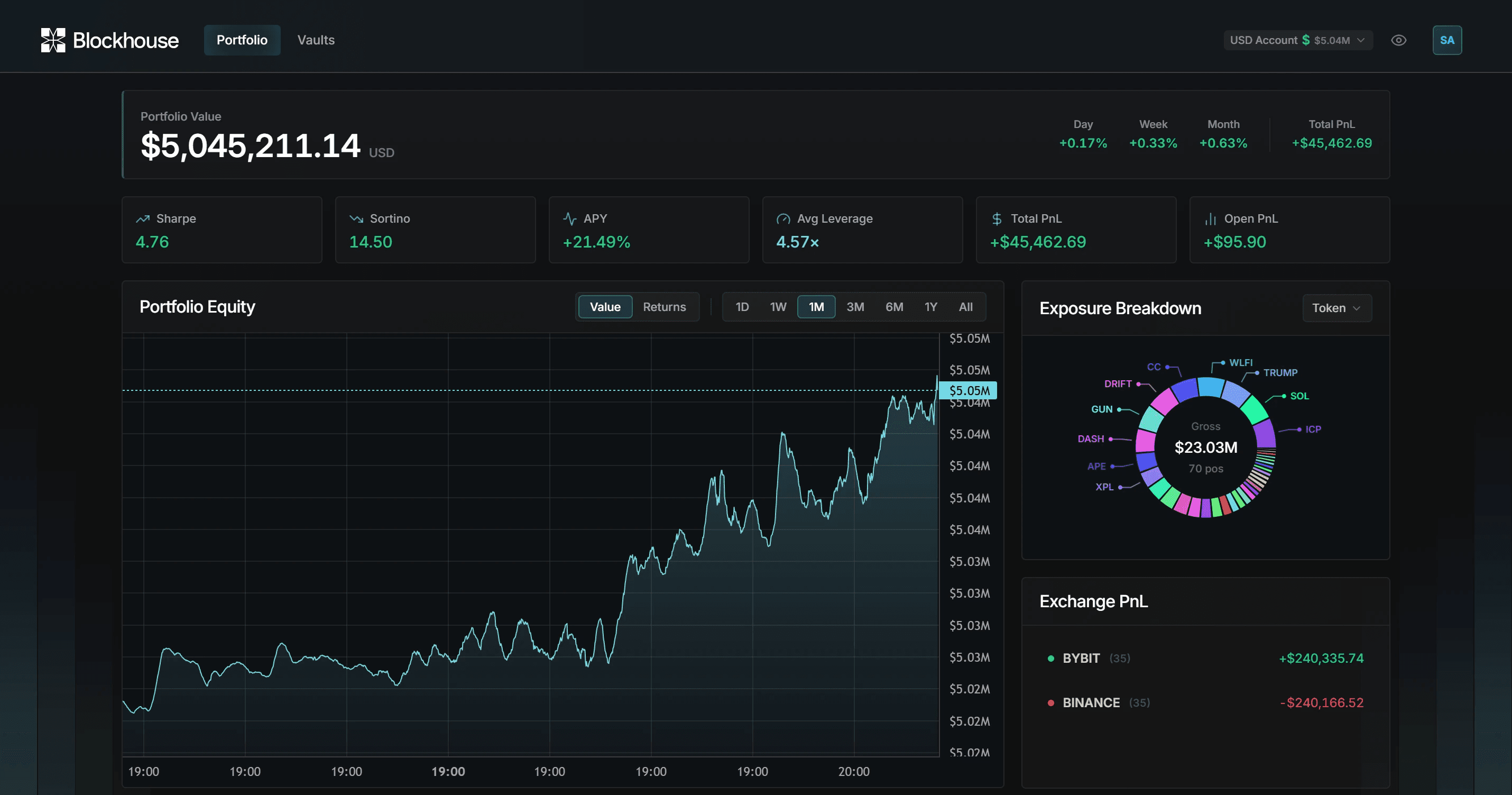Click the Open PnL bars icon
The height and width of the screenshot is (795, 1512).
click(1210, 219)
